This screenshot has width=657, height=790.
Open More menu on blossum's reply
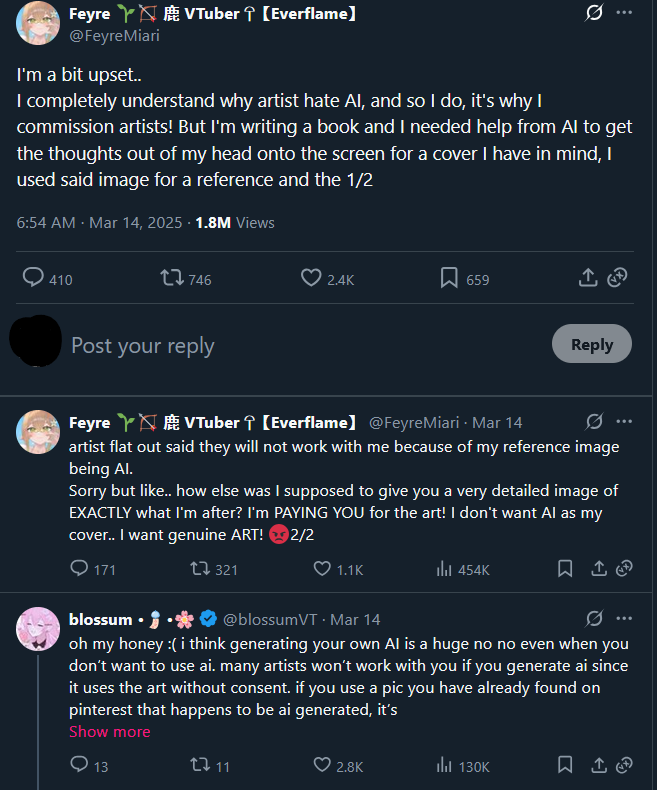625,619
